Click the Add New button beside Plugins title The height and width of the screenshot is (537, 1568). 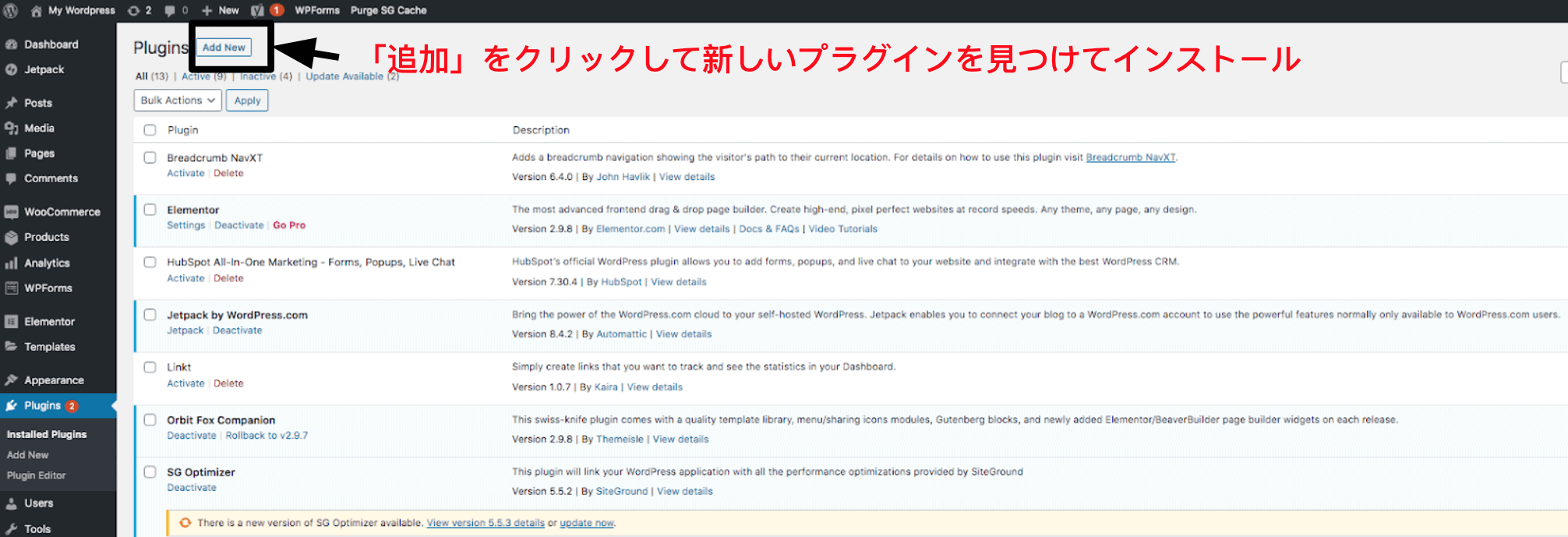pos(224,48)
